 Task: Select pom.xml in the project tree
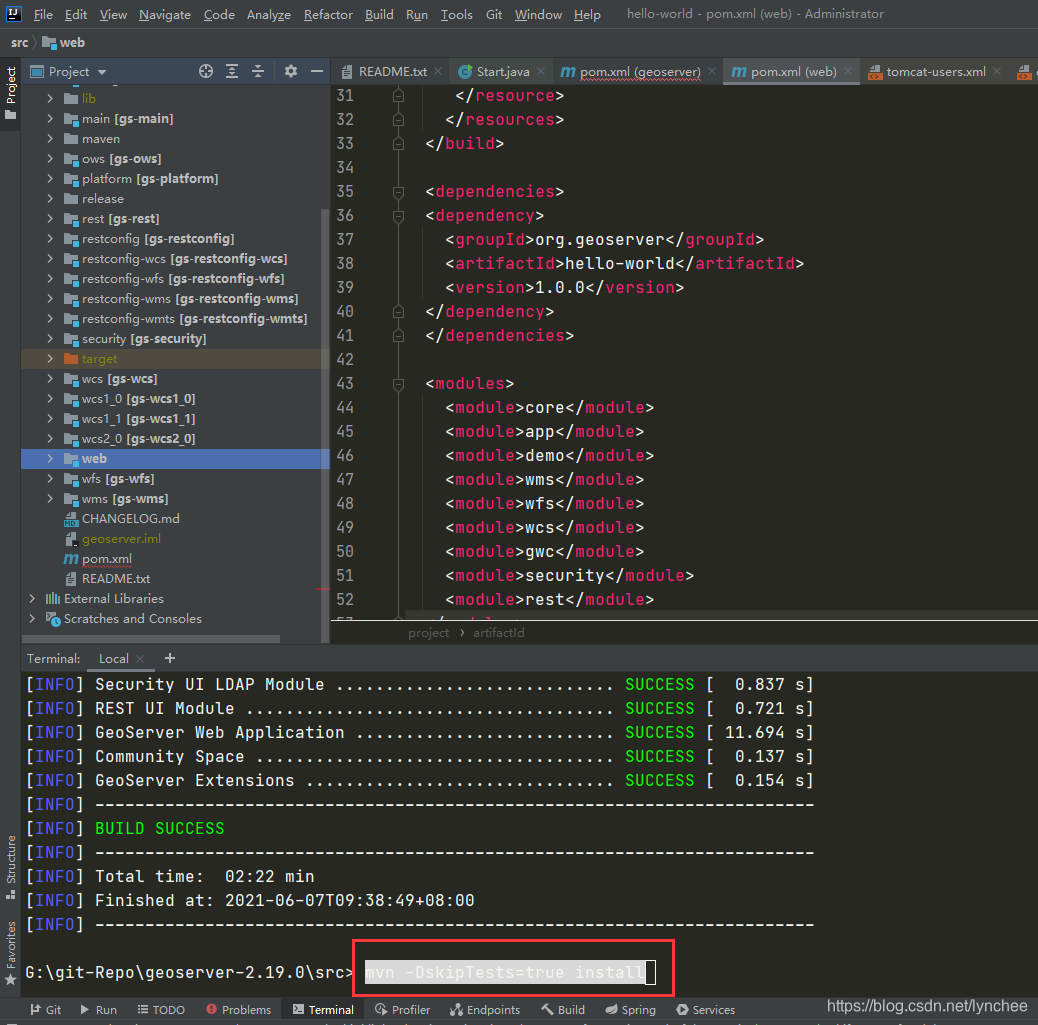[x=107, y=559]
